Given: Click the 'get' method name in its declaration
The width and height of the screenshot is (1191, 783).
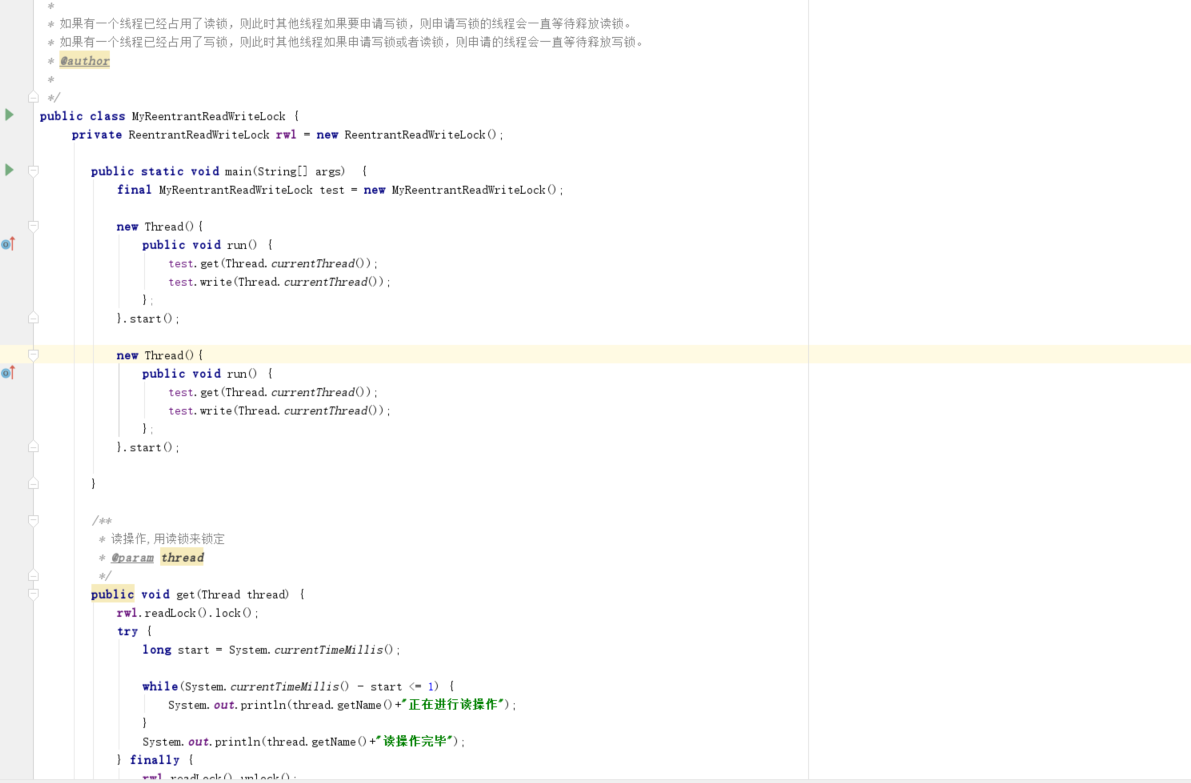Looking at the screenshot, I should 185,595.
